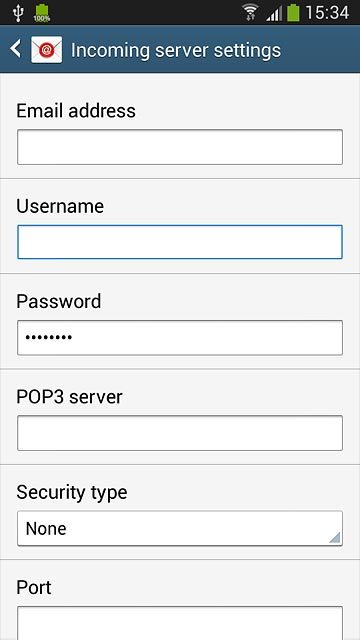Tap the Wi-Fi signal icon
The width and height of the screenshot is (360, 640).
250,13
